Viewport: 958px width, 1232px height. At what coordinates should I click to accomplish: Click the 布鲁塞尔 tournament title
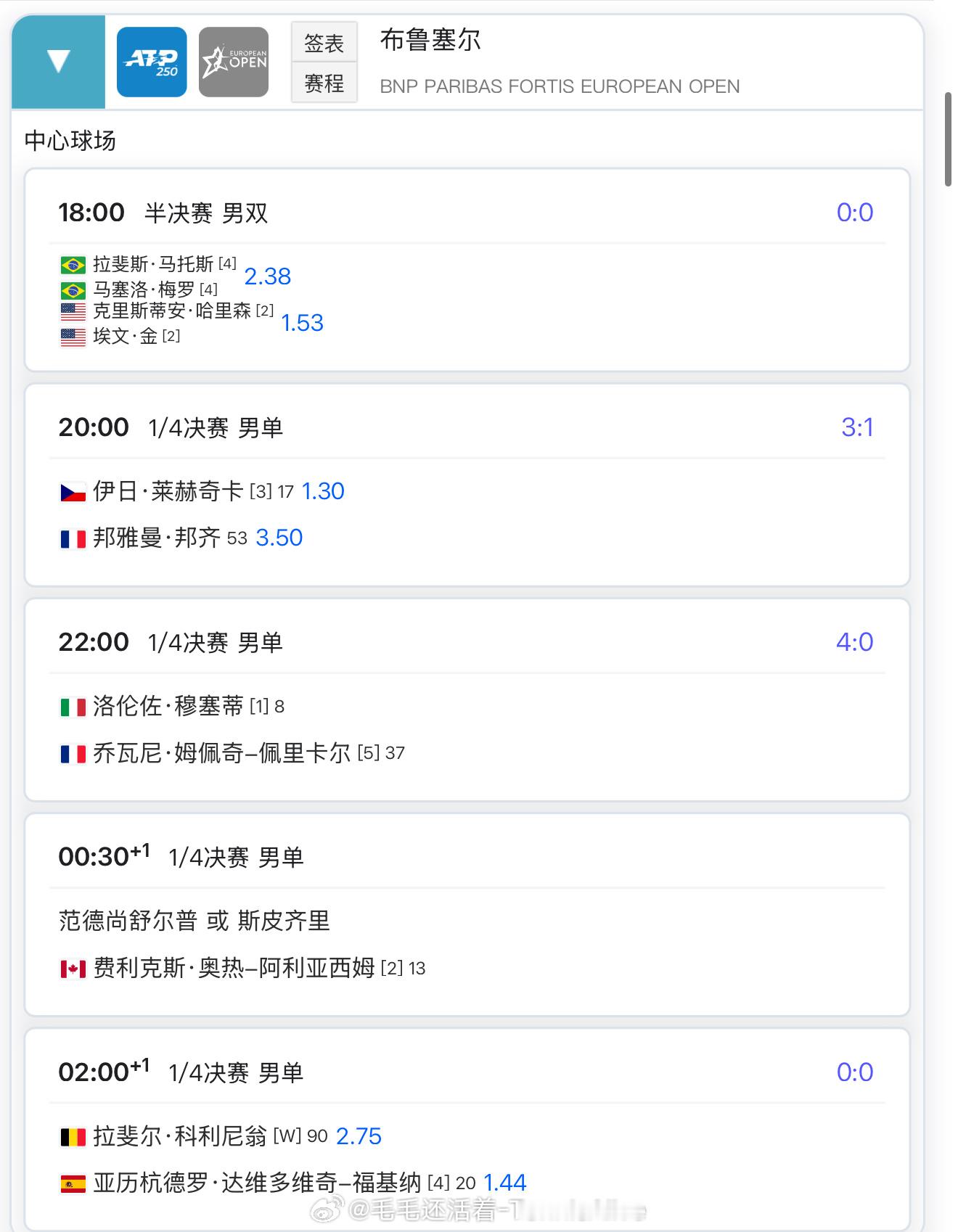(430, 40)
